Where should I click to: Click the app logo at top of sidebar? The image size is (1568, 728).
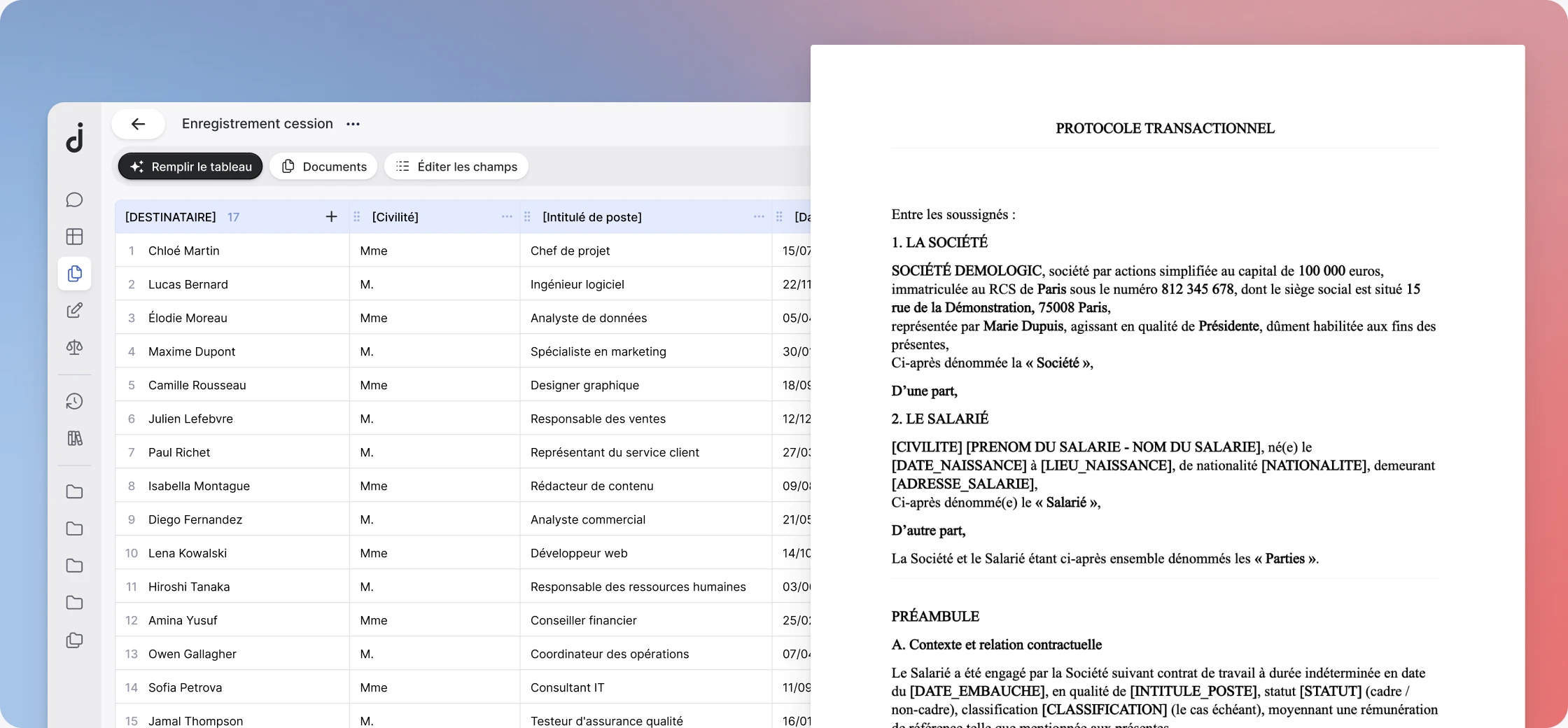[75, 137]
